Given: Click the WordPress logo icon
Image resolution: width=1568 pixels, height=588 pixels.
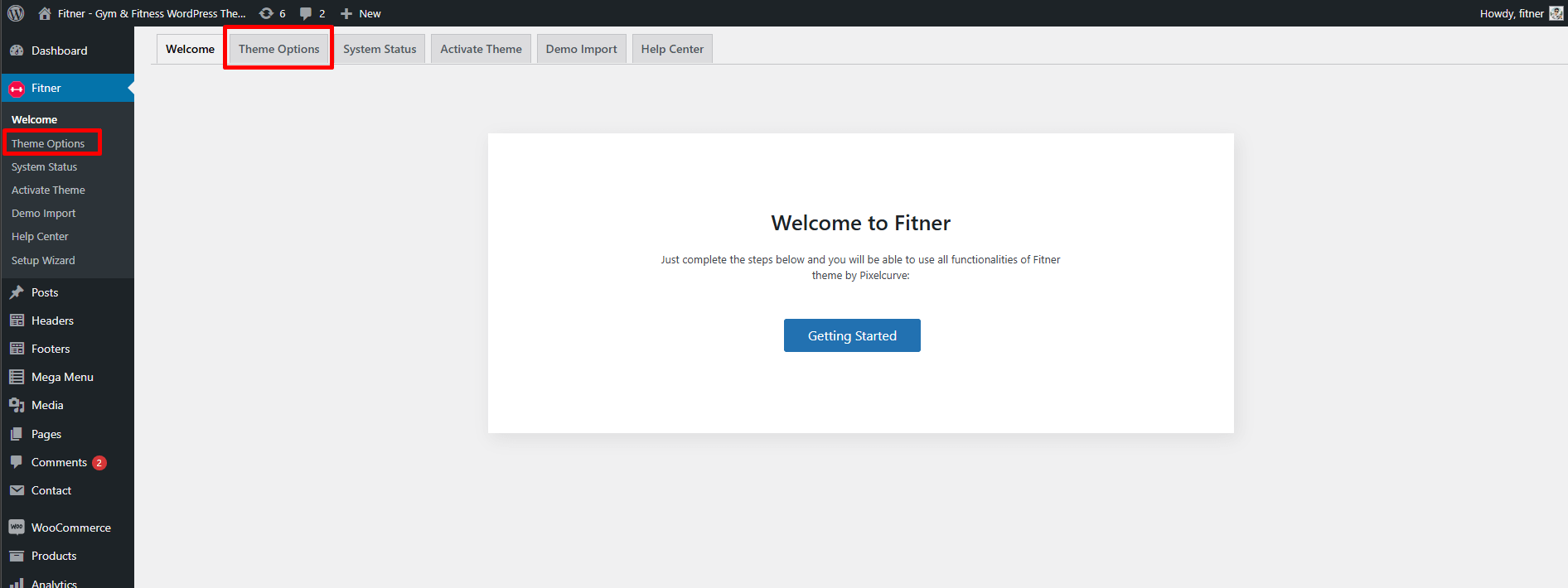Looking at the screenshot, I should pos(16,13).
